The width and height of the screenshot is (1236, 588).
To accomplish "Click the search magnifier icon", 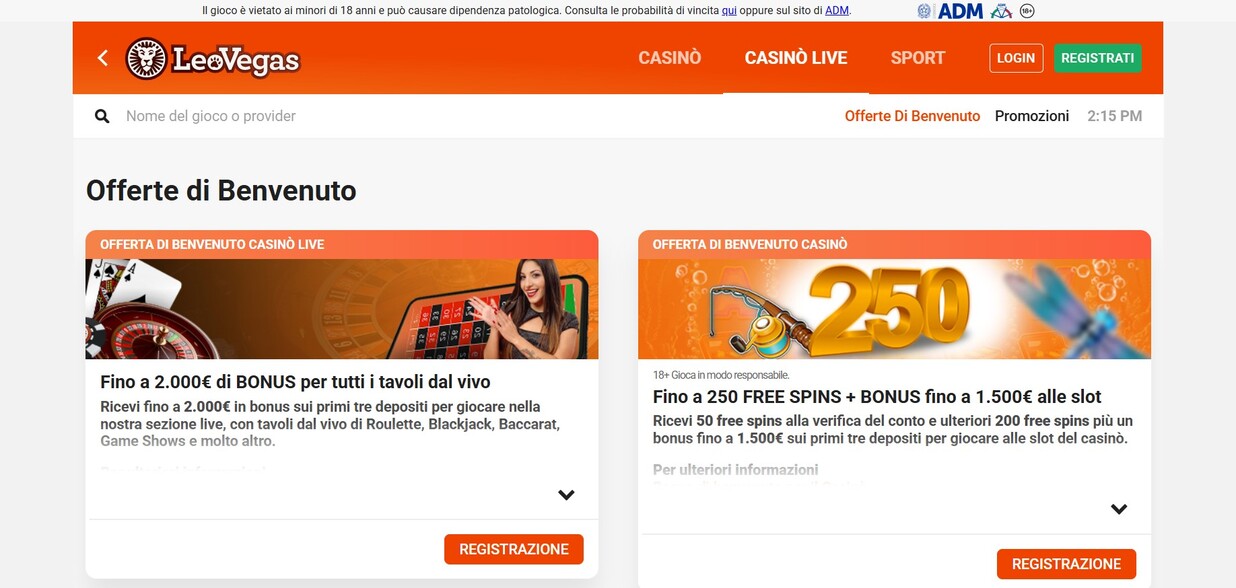I will pos(102,116).
